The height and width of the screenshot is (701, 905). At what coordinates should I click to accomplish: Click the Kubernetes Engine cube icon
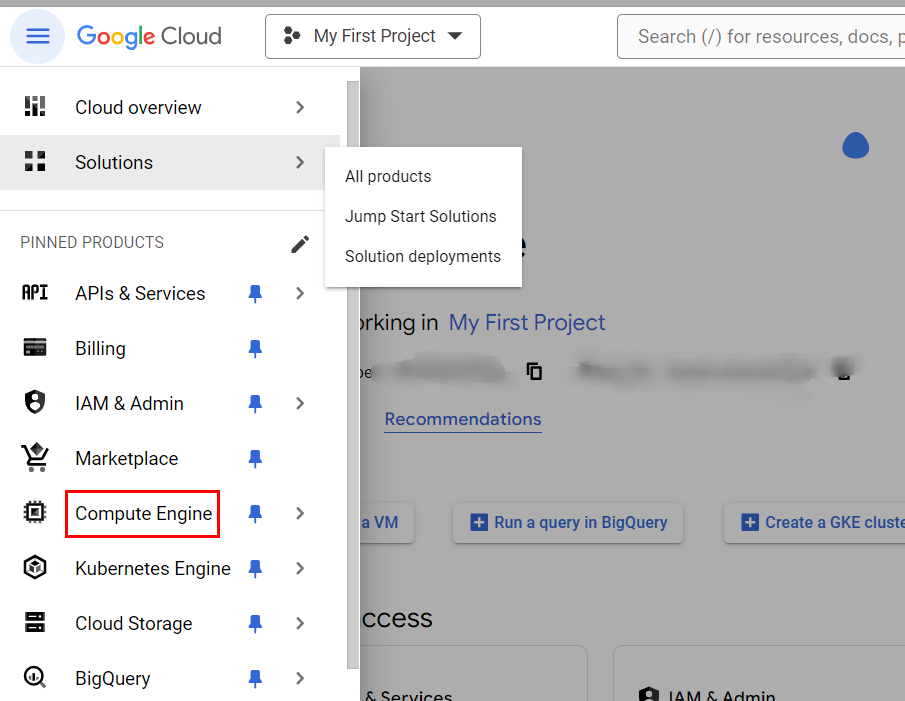click(x=35, y=567)
